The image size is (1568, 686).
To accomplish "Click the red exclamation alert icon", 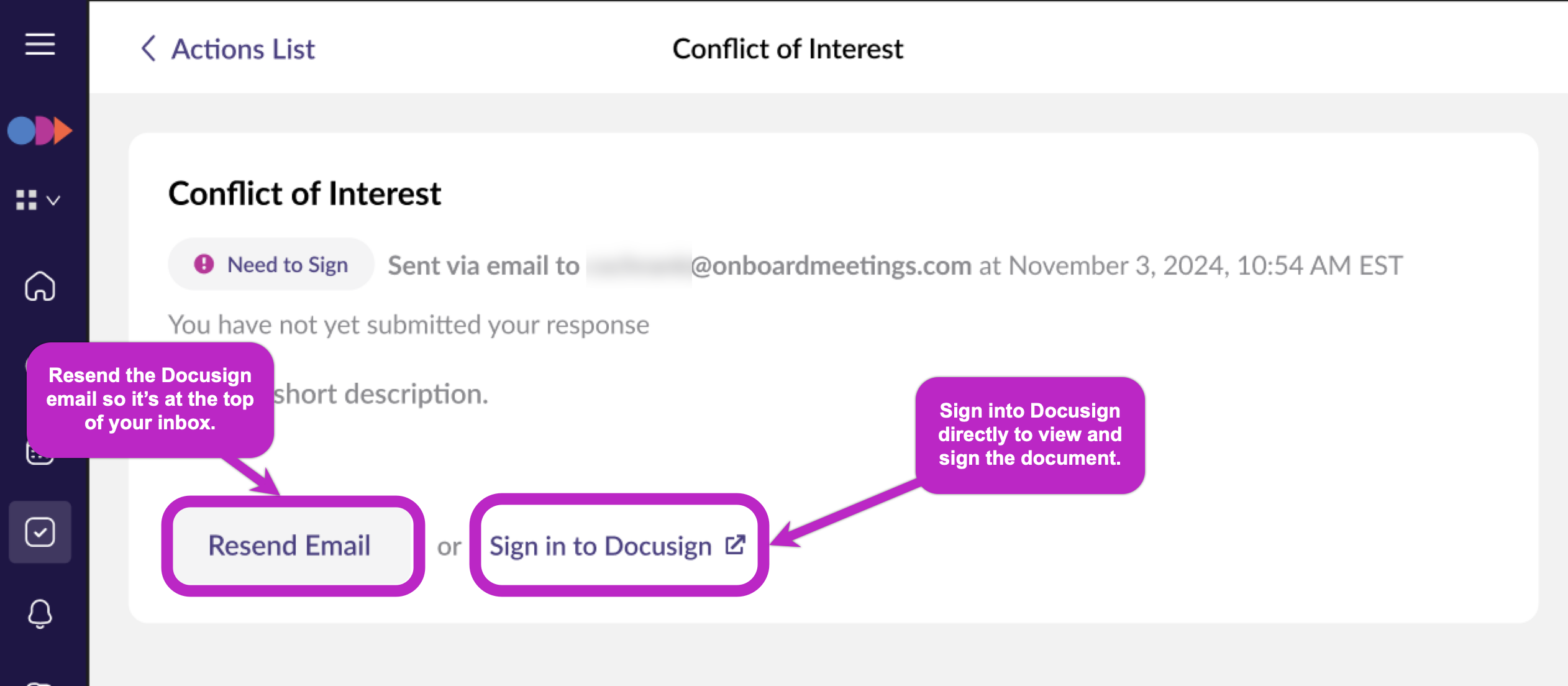I will (204, 264).
